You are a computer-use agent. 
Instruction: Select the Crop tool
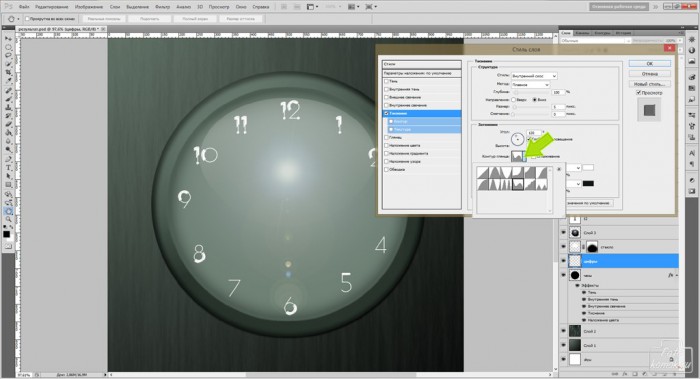pos(8,72)
